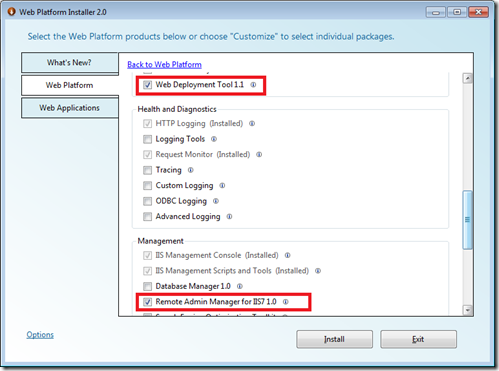Minimize the Web Platform Installer window
Viewport: 499px width, 371px height.
tap(435, 12)
